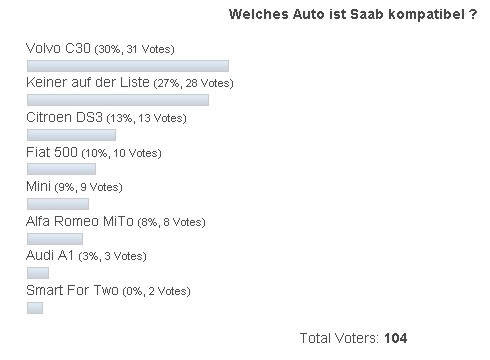Select the Smart For Two label

72,290
